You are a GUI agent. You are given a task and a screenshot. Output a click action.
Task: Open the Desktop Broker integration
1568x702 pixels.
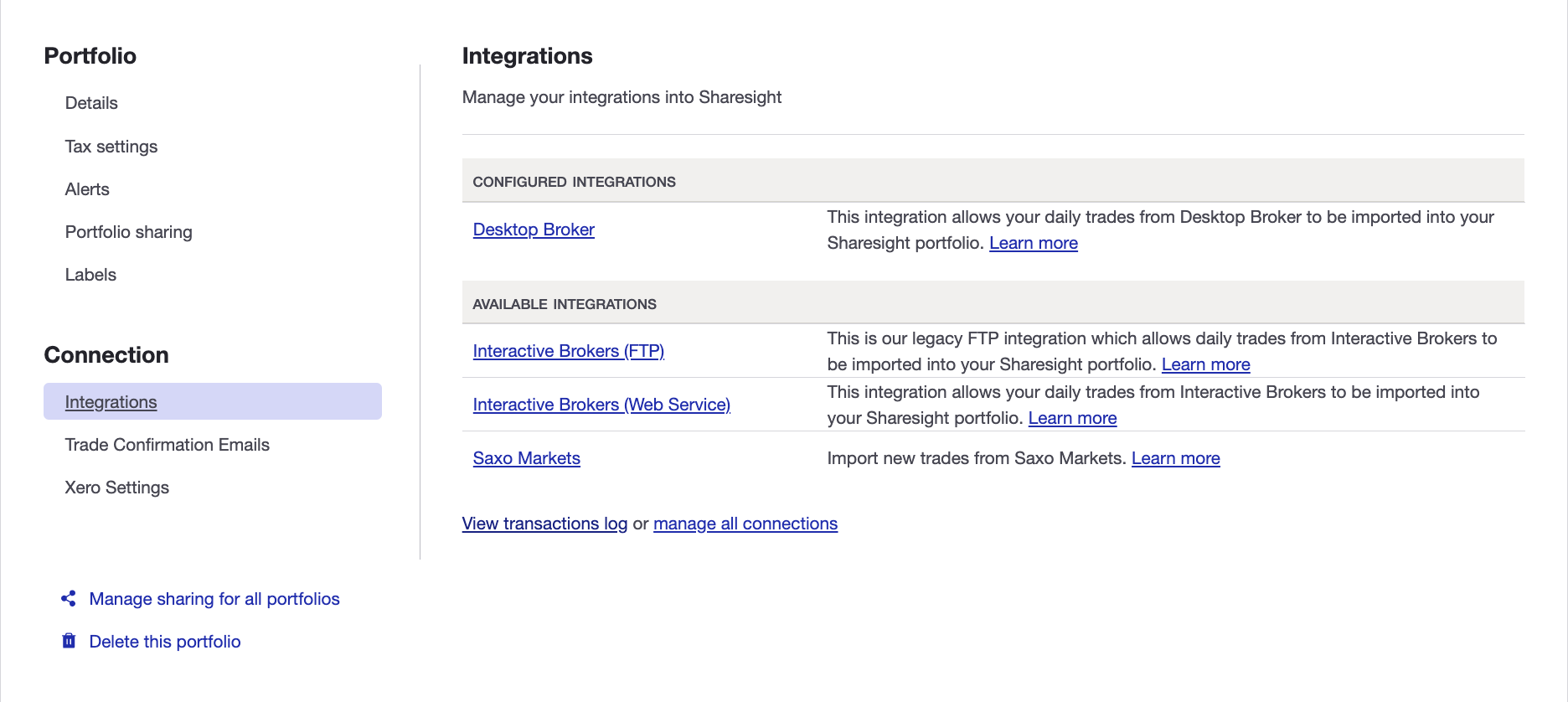(x=534, y=230)
